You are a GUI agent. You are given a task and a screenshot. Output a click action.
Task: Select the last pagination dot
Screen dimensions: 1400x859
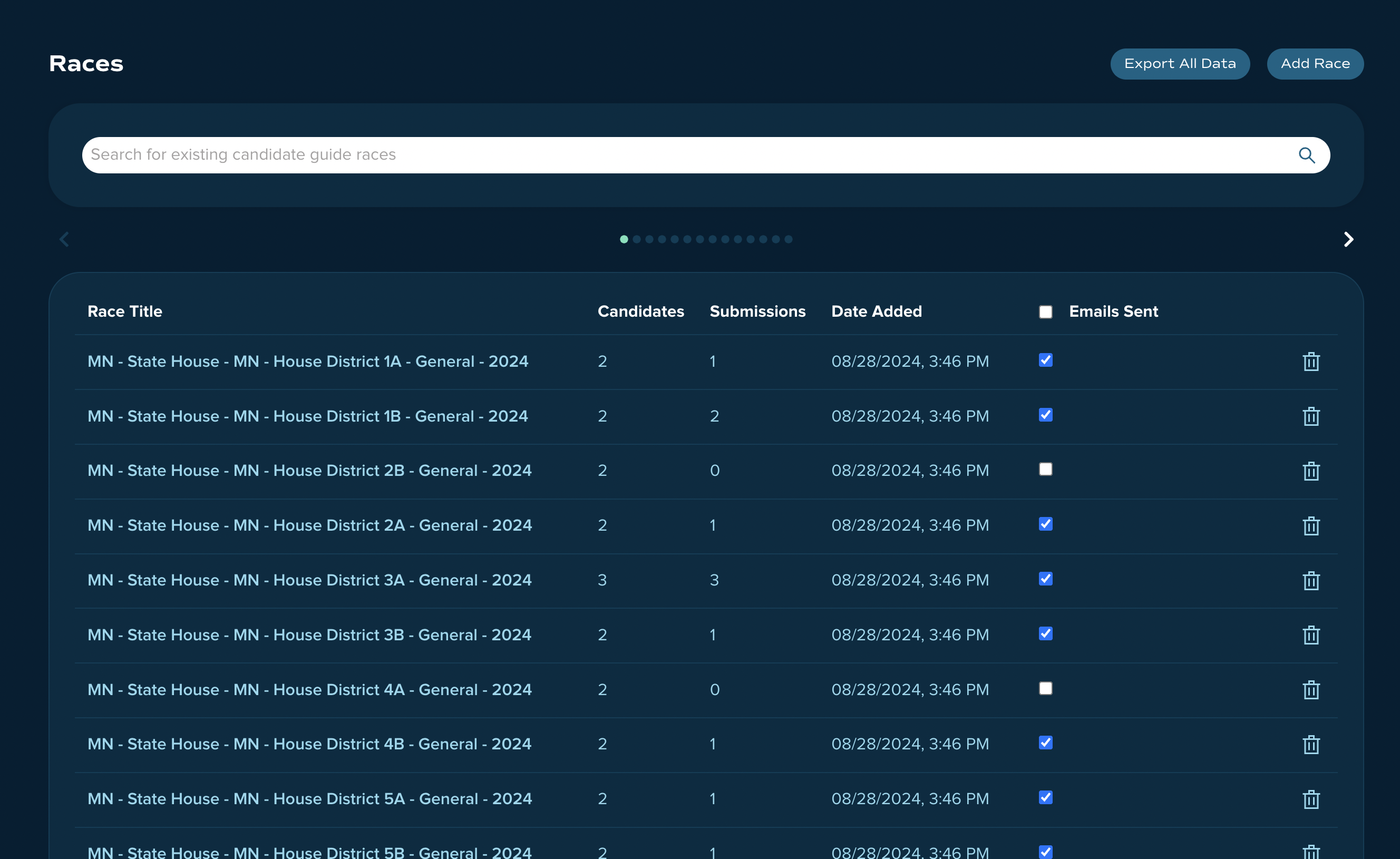coord(788,239)
